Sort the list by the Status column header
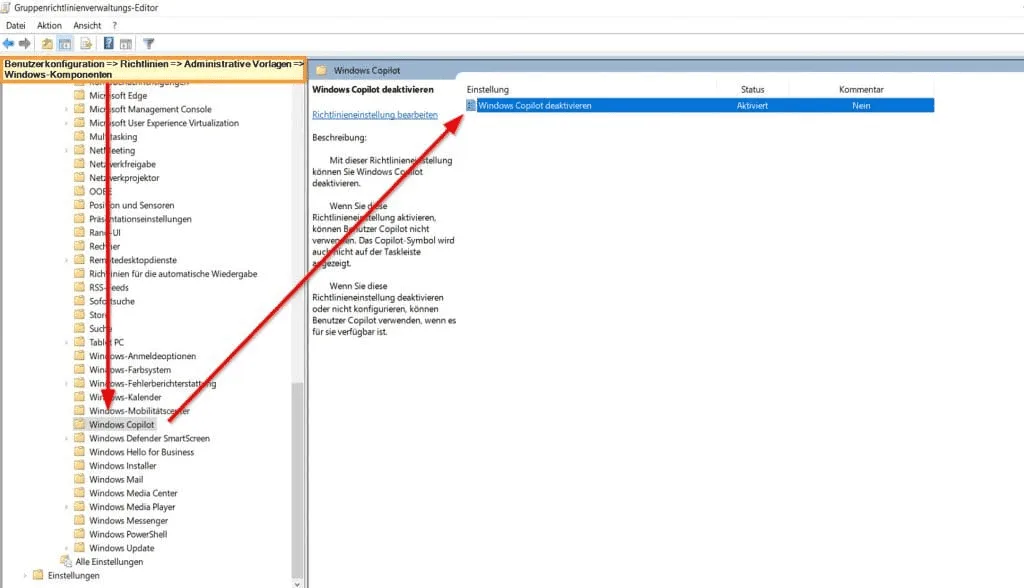Viewport: 1024px width, 588px height. coord(752,90)
